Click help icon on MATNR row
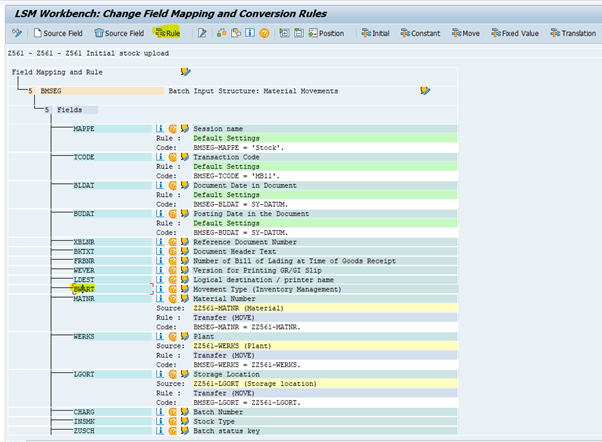 pos(173,298)
